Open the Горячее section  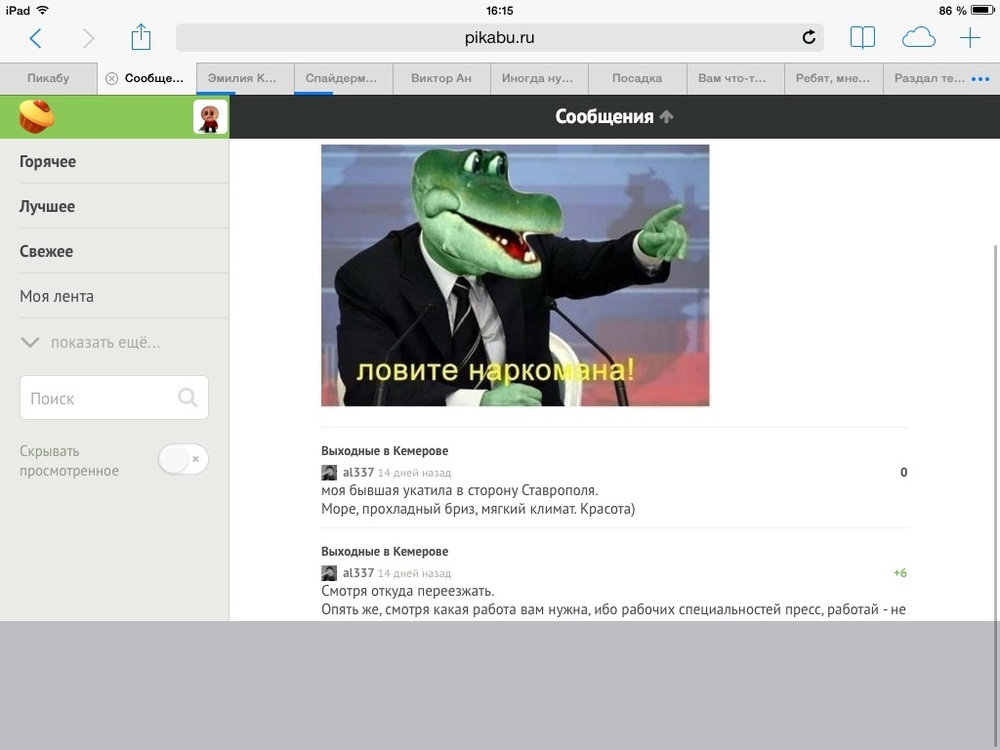coord(48,162)
